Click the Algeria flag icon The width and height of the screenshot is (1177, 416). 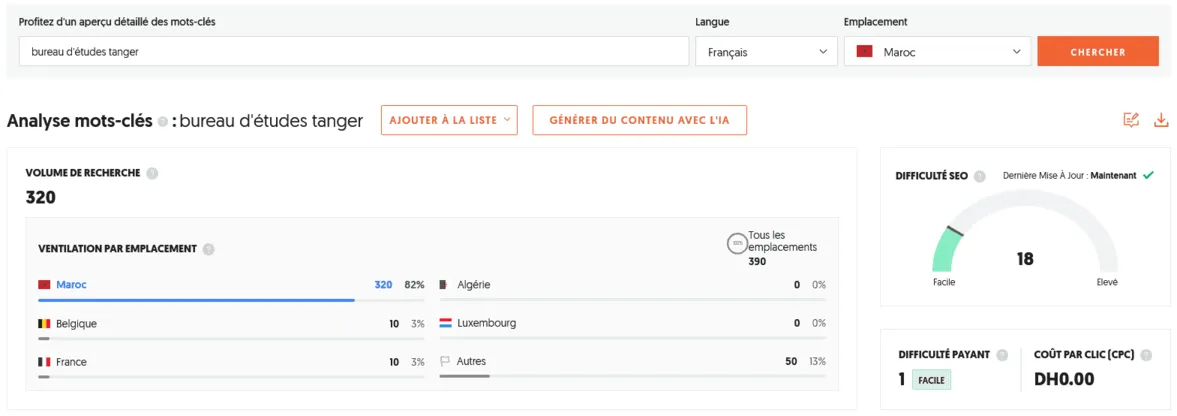click(x=445, y=285)
